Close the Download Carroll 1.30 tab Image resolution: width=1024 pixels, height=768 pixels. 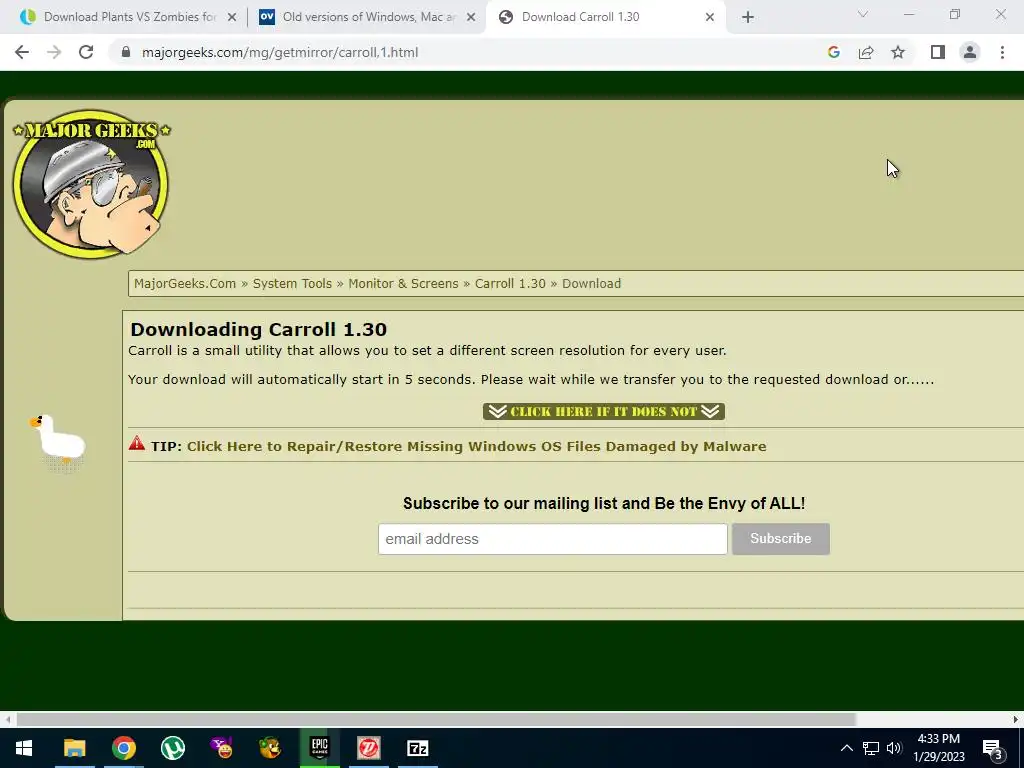(x=710, y=18)
